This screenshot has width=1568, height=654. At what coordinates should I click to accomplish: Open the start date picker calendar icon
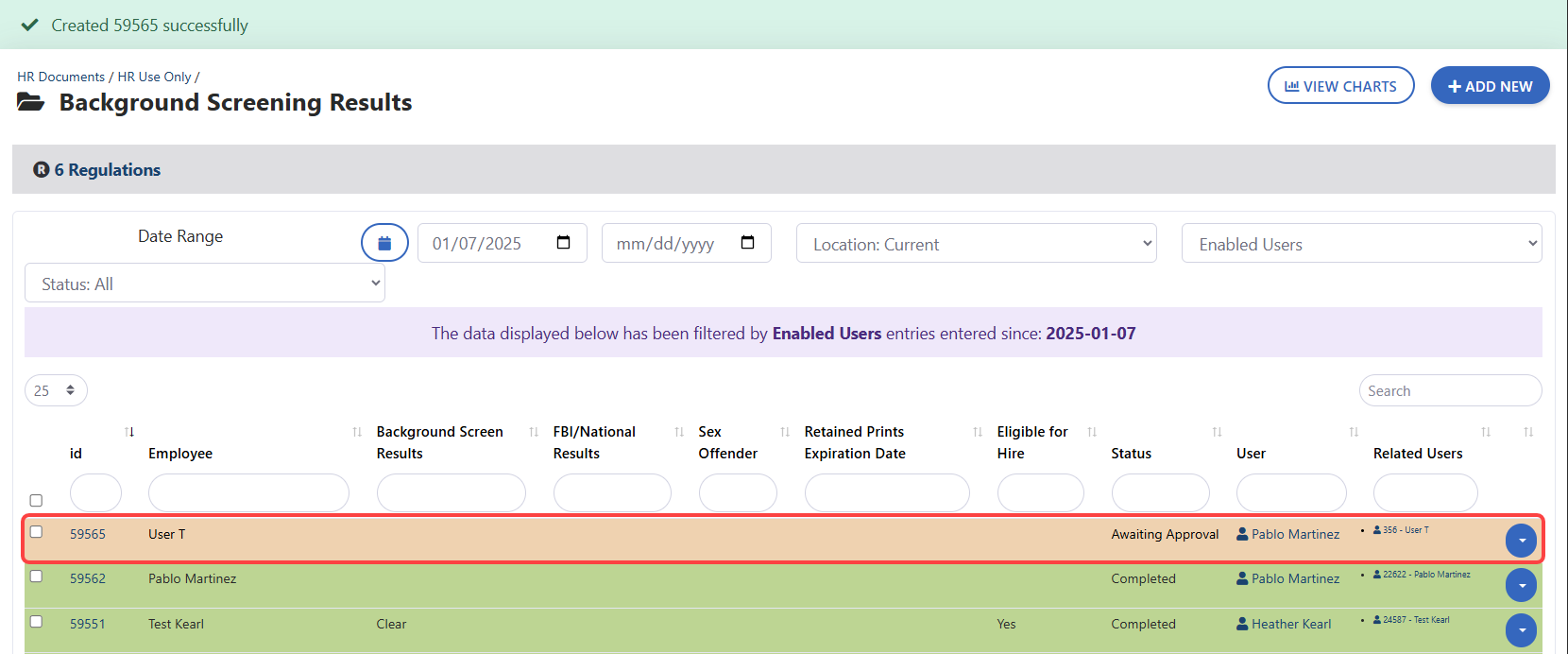(563, 243)
